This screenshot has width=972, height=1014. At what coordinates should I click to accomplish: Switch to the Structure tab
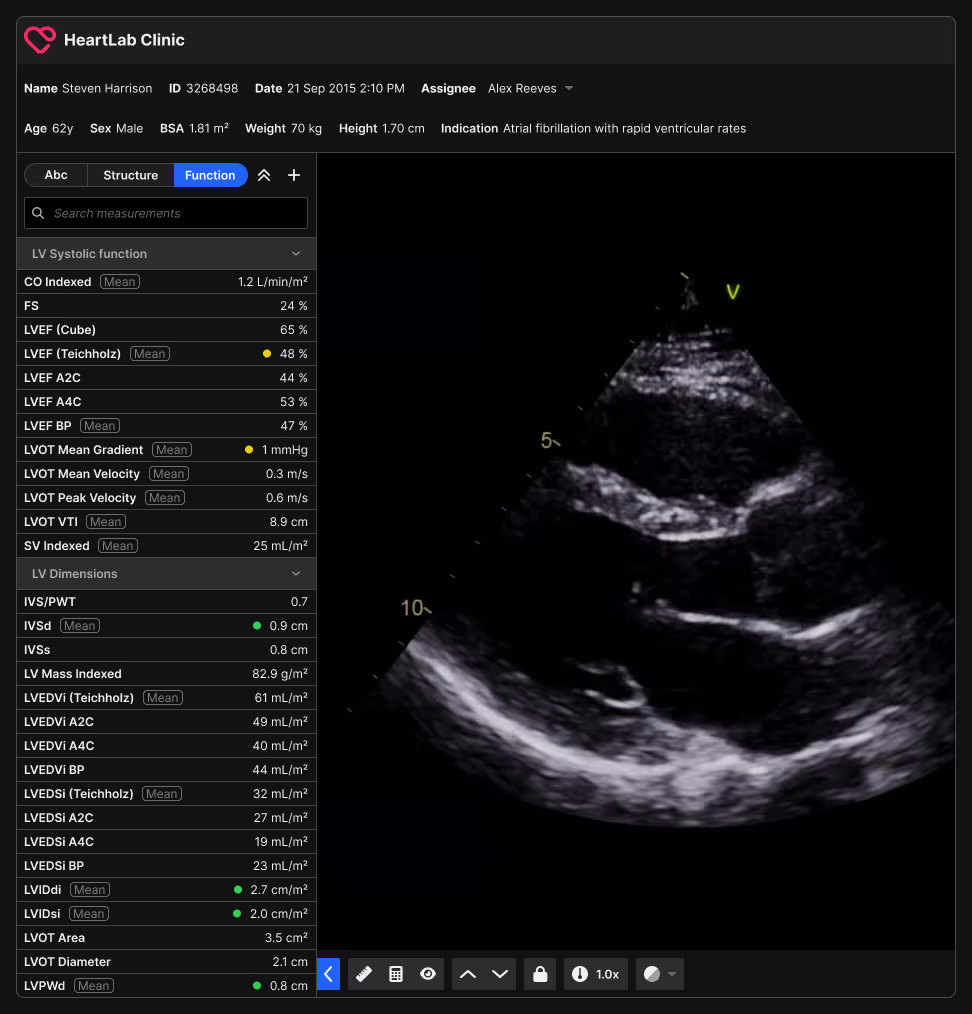tap(131, 175)
